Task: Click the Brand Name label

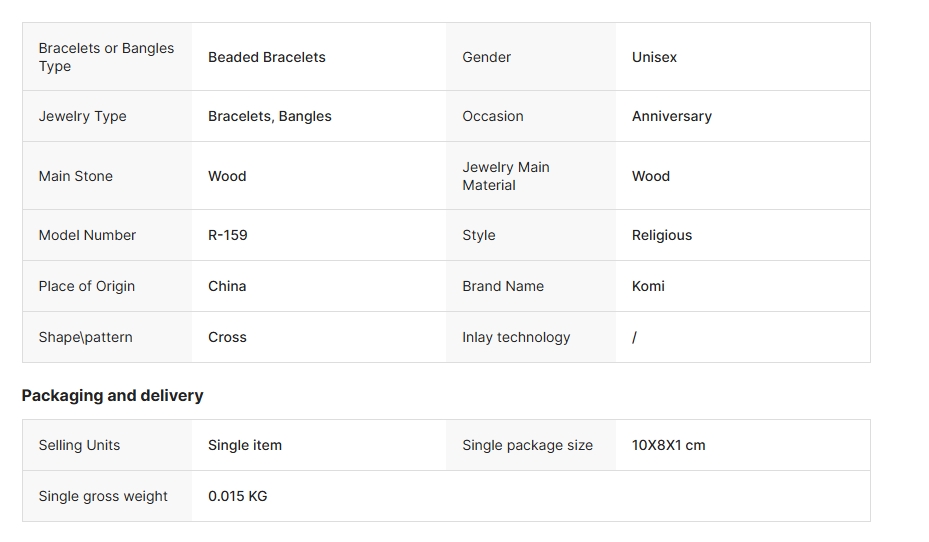Action: click(502, 286)
